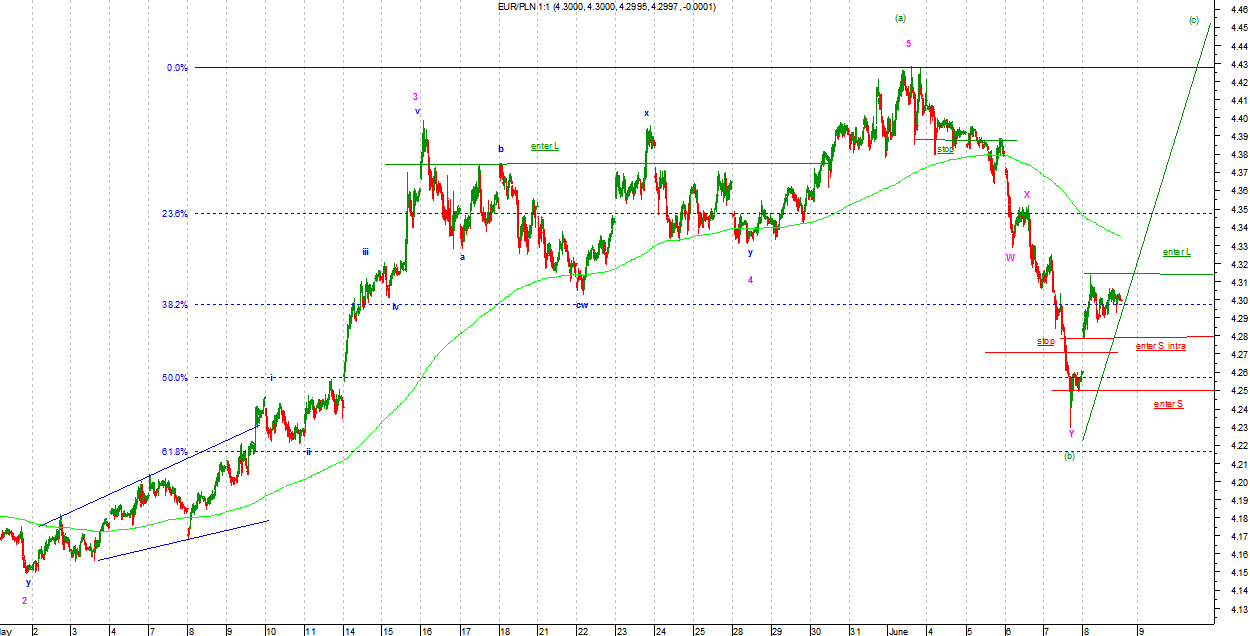Select the pink wave 5 label
This screenshot has width=1250, height=636.
coord(908,44)
